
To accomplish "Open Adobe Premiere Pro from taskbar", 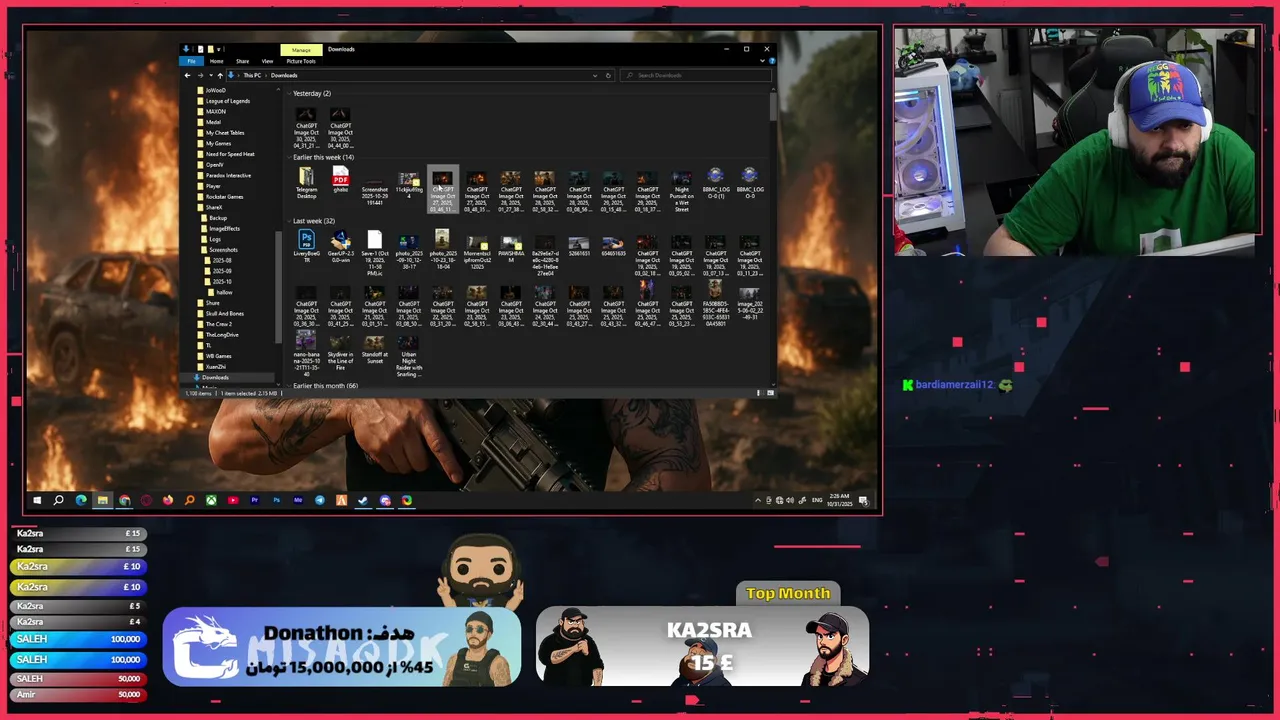I will pos(255,500).
